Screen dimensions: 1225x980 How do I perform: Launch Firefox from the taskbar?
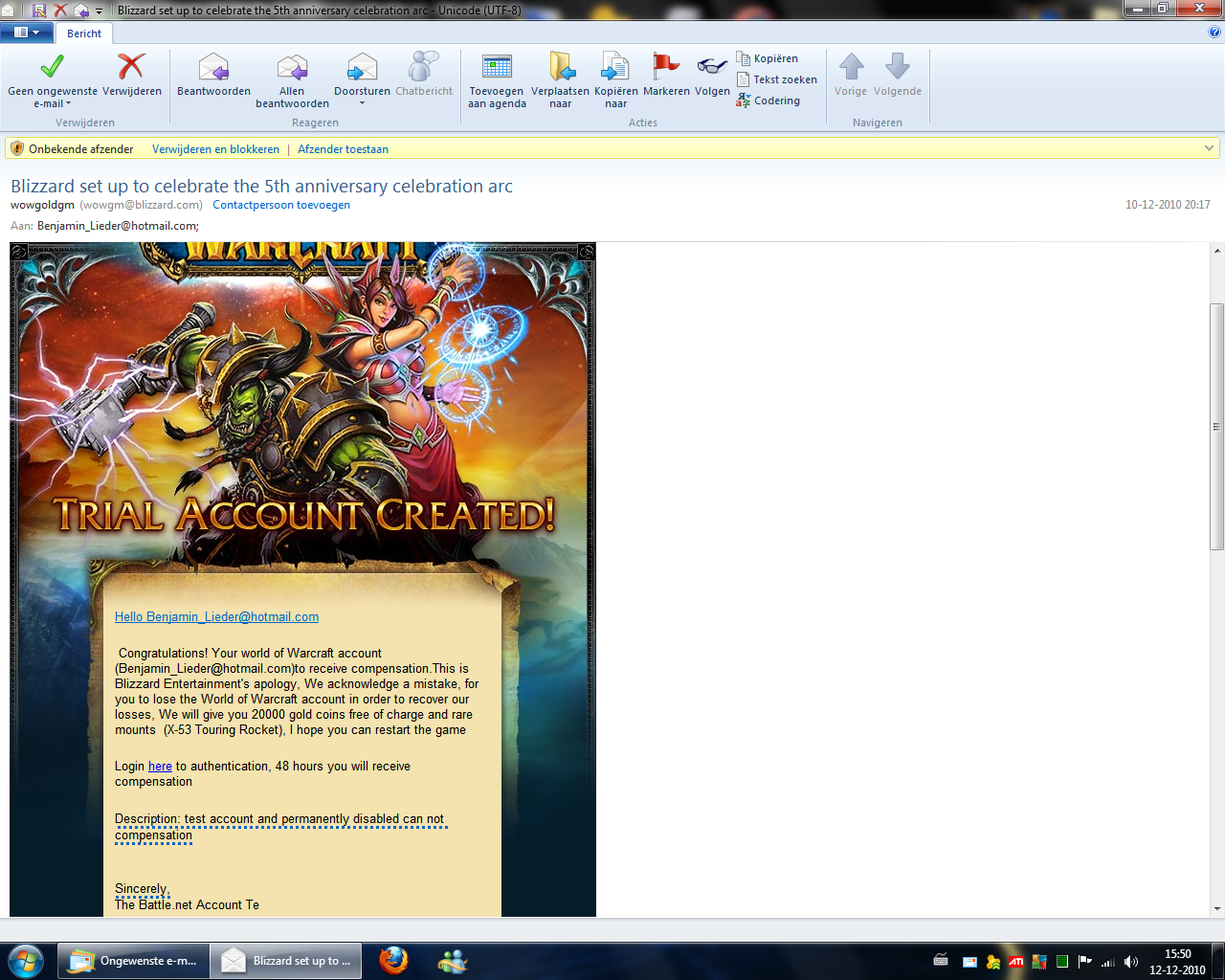(392, 961)
